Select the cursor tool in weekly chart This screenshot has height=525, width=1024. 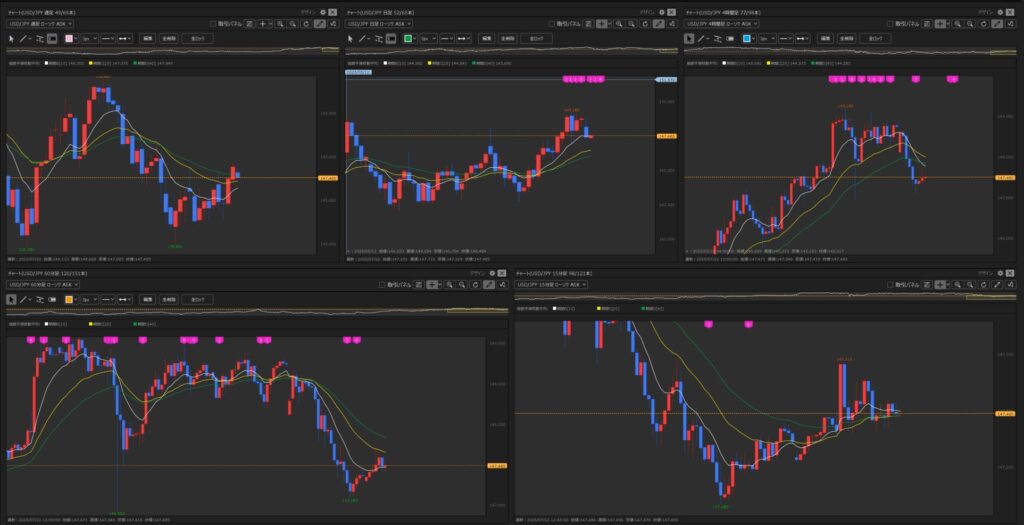[12, 39]
